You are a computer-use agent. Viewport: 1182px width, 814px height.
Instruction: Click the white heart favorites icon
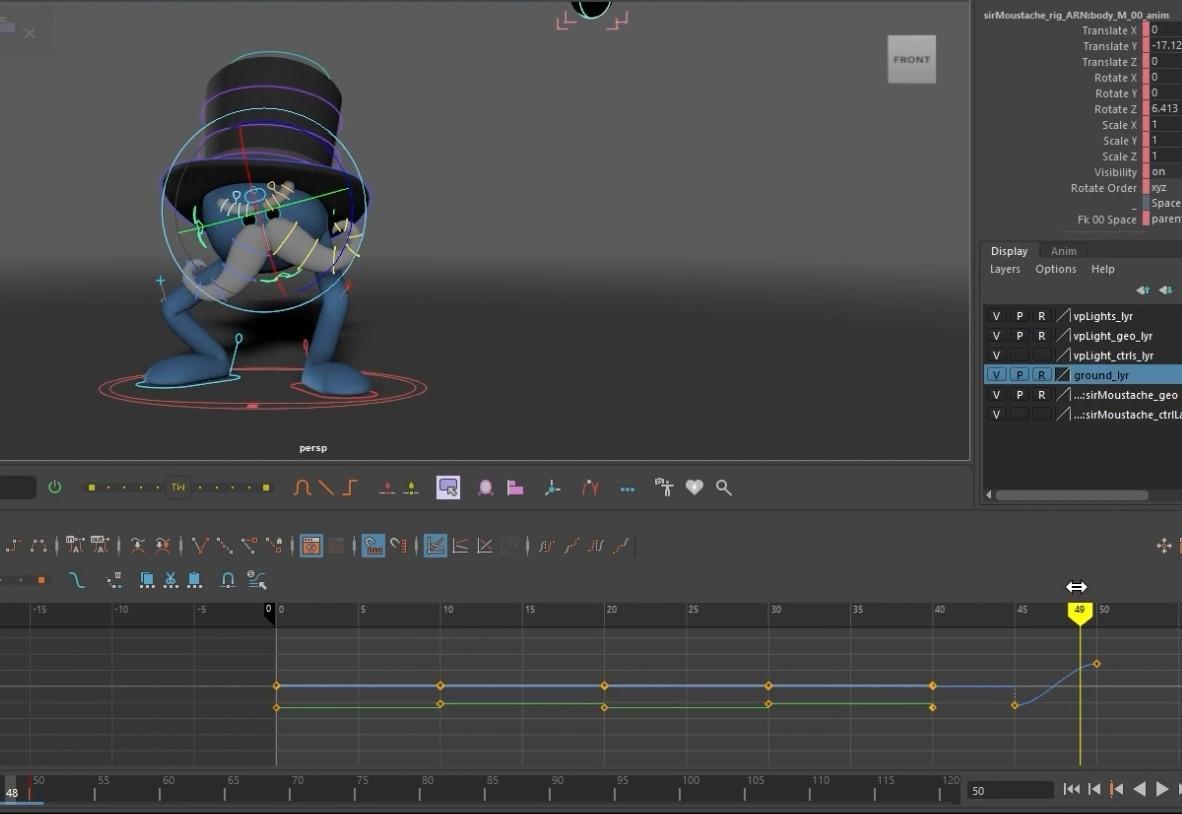(x=694, y=488)
